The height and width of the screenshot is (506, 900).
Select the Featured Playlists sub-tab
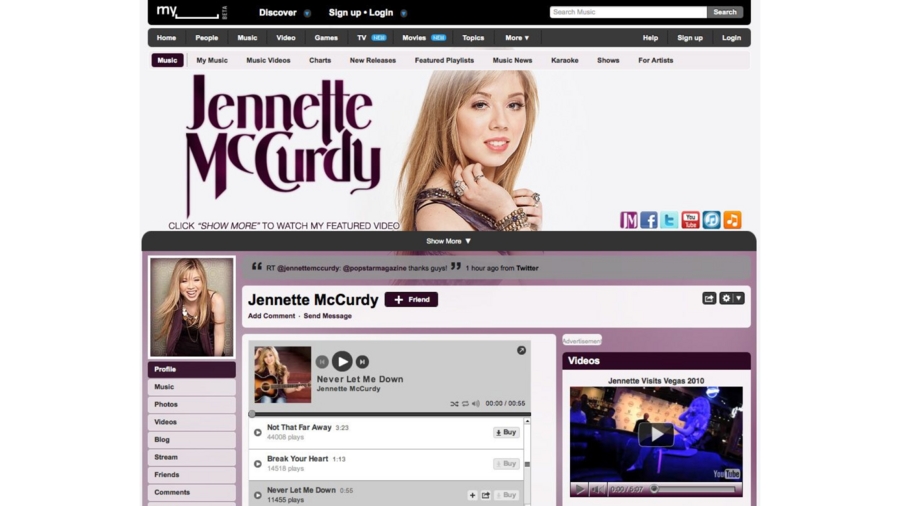tap(444, 60)
